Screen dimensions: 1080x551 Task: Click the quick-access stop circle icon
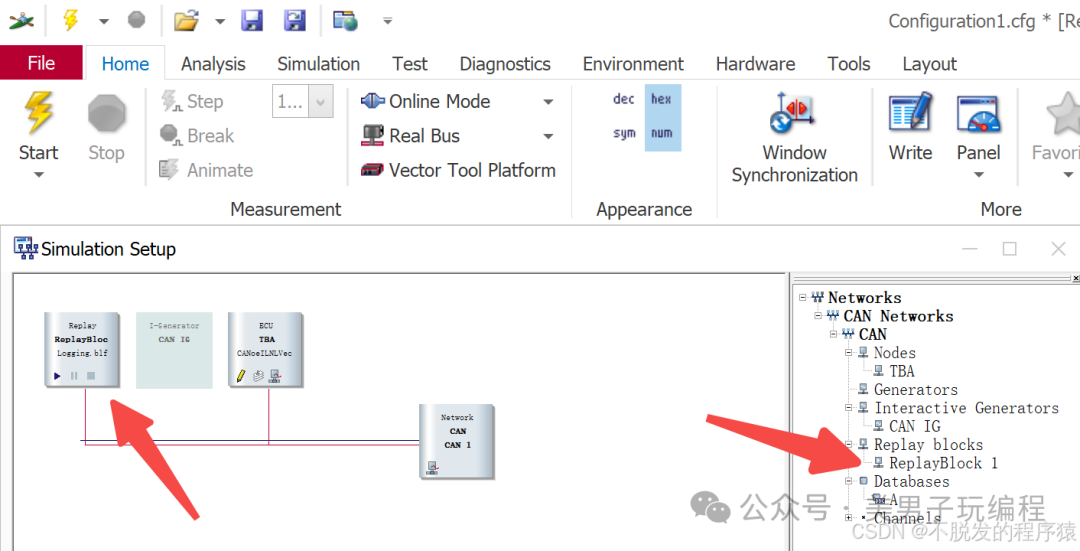pyautogui.click(x=136, y=19)
